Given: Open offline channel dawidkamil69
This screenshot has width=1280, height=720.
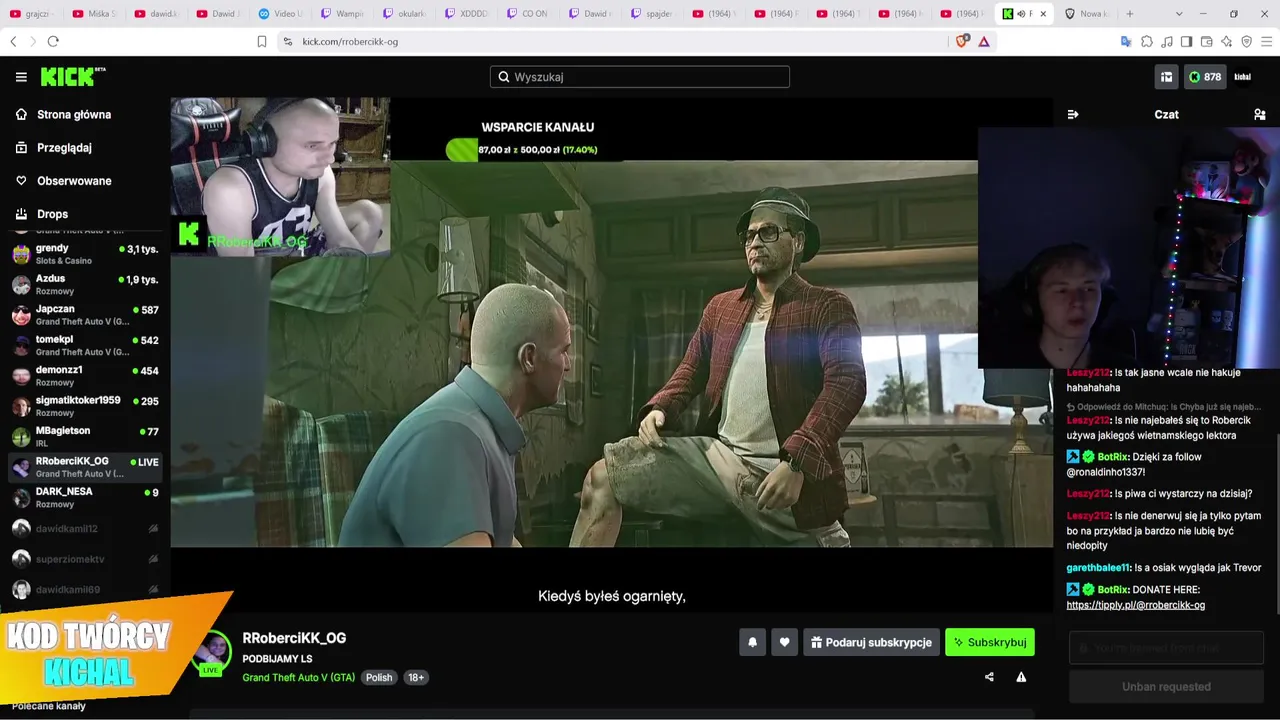Looking at the screenshot, I should coord(85,589).
